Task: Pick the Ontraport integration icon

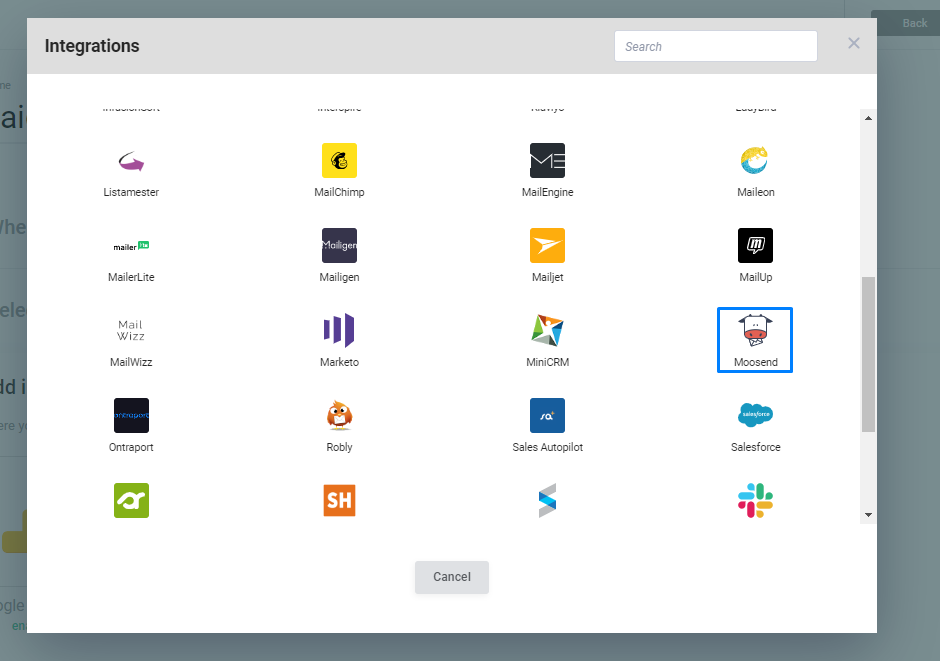Action: point(131,416)
